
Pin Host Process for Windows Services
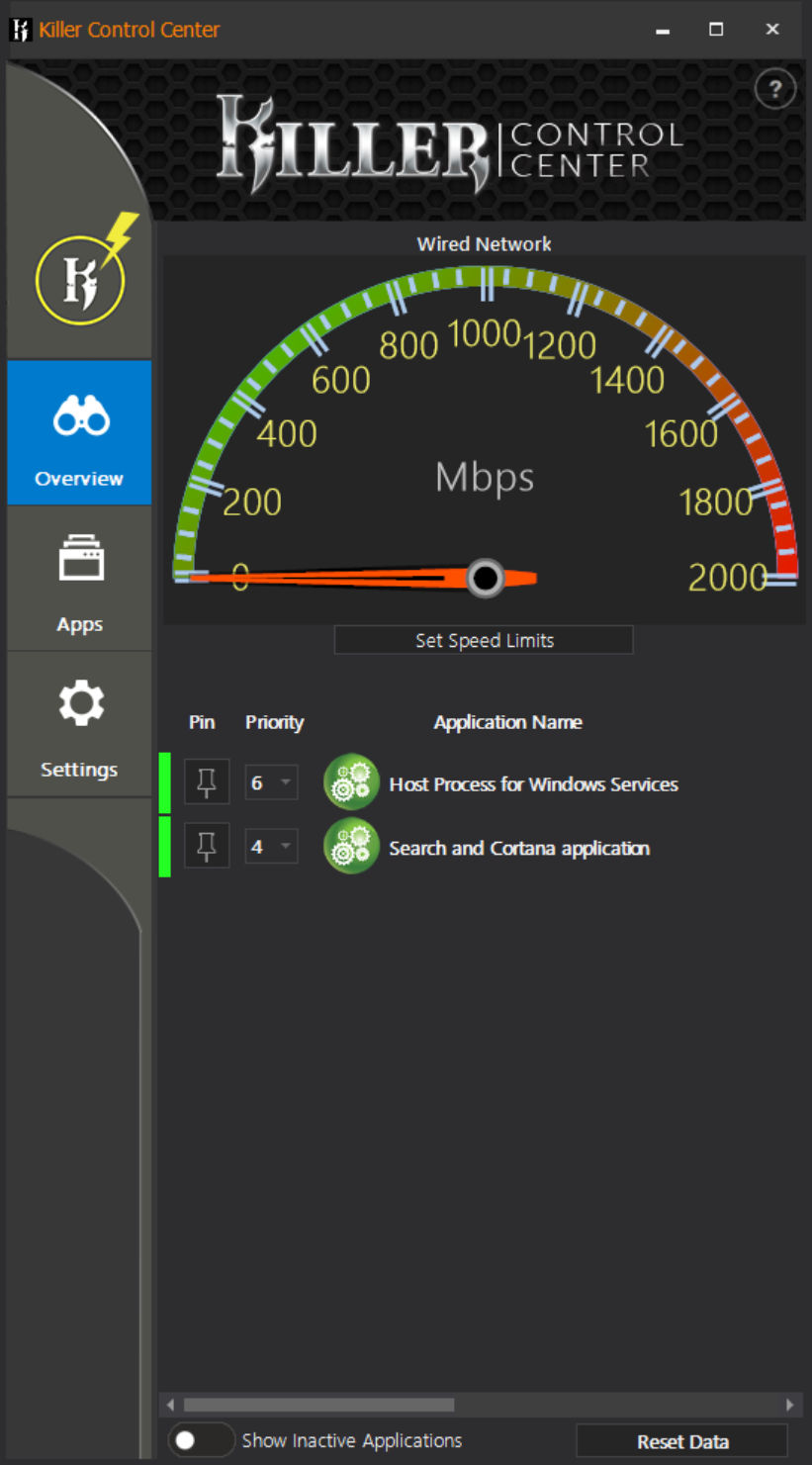(x=207, y=783)
